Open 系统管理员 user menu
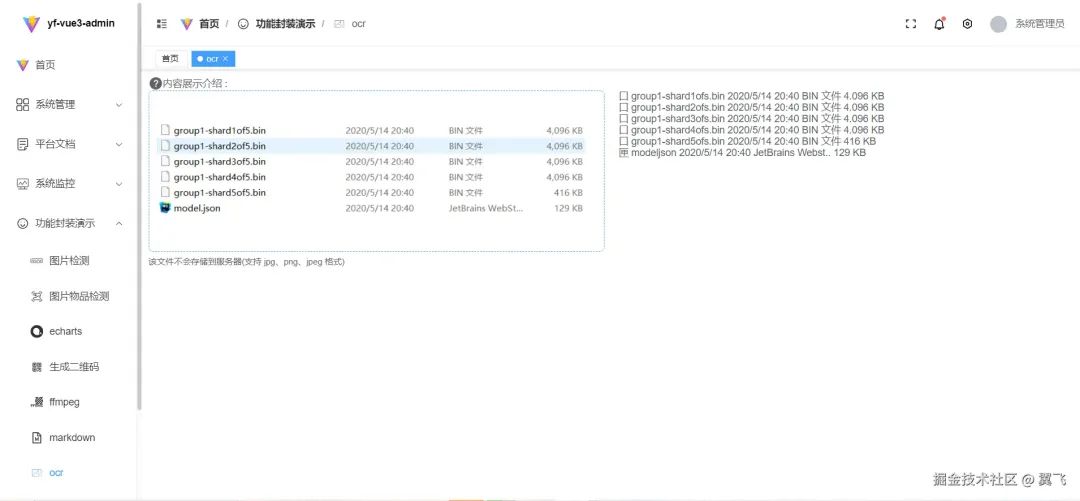 coord(1039,24)
